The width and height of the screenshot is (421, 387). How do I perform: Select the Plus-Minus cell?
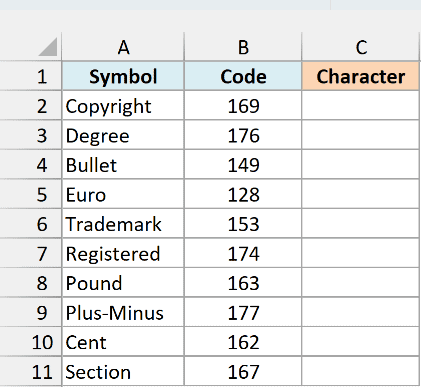click(123, 312)
